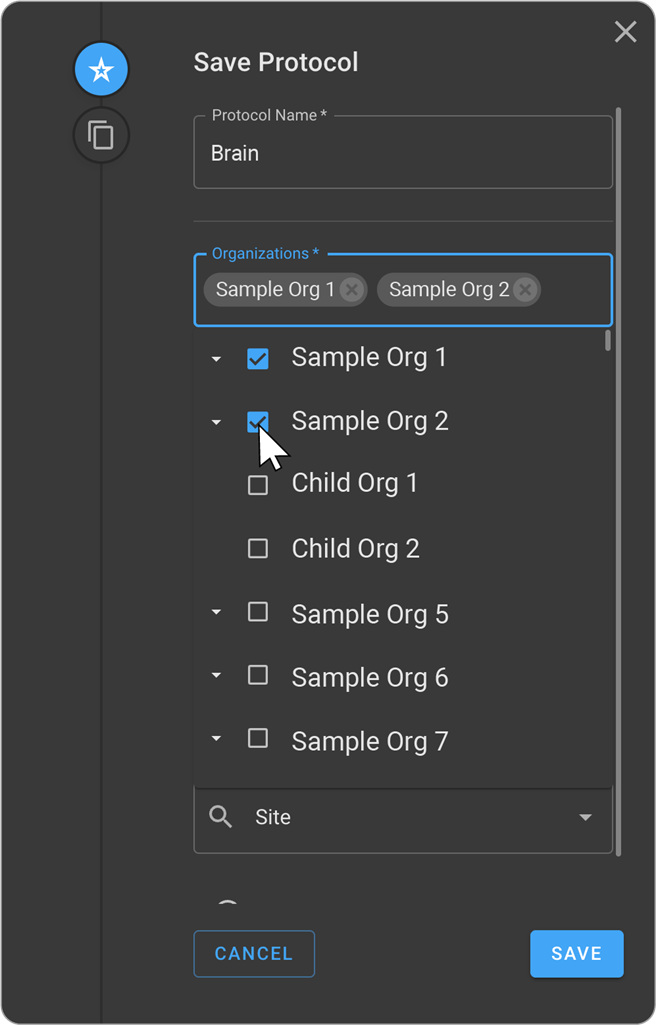The image size is (656, 1025).
Task: Click the search magnifier icon beside Site
Action: coord(221,817)
